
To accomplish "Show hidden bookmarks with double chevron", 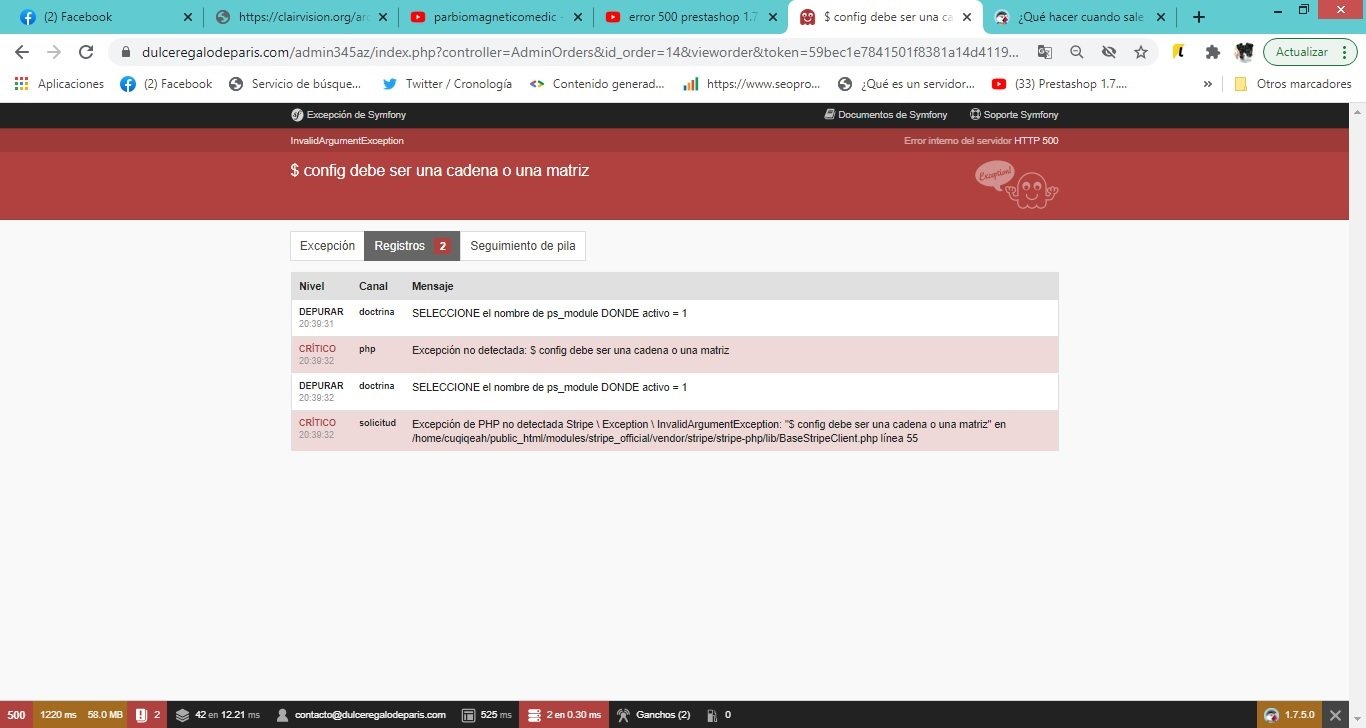I will (1208, 84).
